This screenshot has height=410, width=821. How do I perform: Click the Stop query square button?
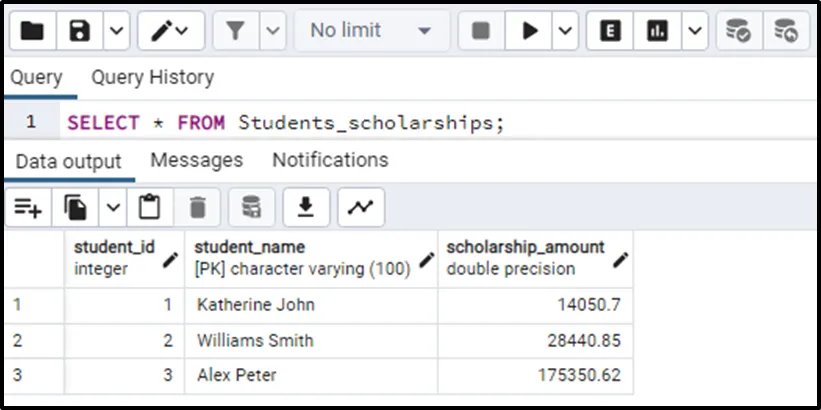point(481,31)
